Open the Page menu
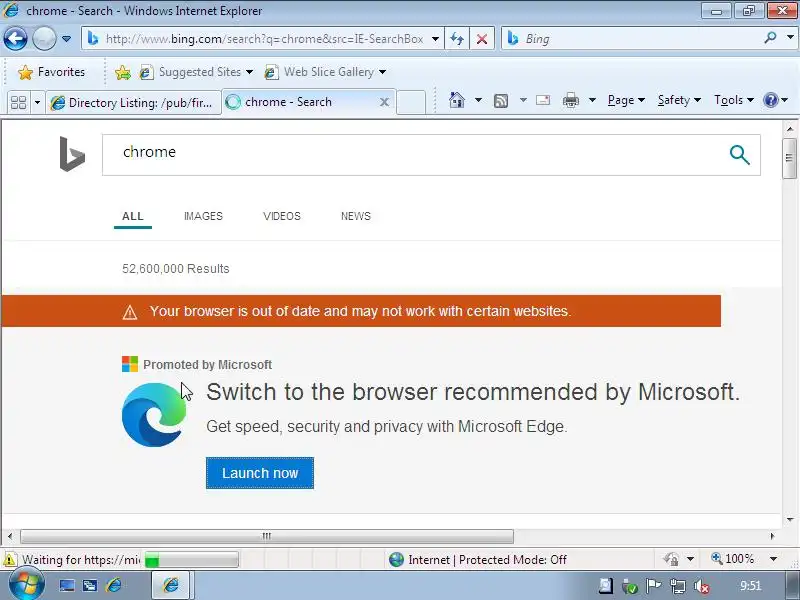The height and width of the screenshot is (600, 800). coord(626,100)
